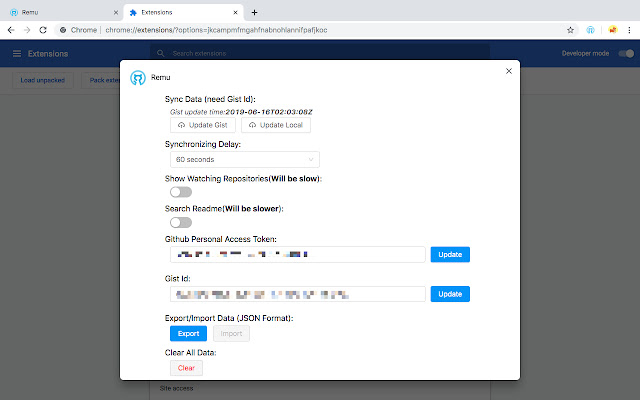Viewport: 640px width, 400px height.
Task: Click the Update Gist button
Action: click(x=203, y=125)
